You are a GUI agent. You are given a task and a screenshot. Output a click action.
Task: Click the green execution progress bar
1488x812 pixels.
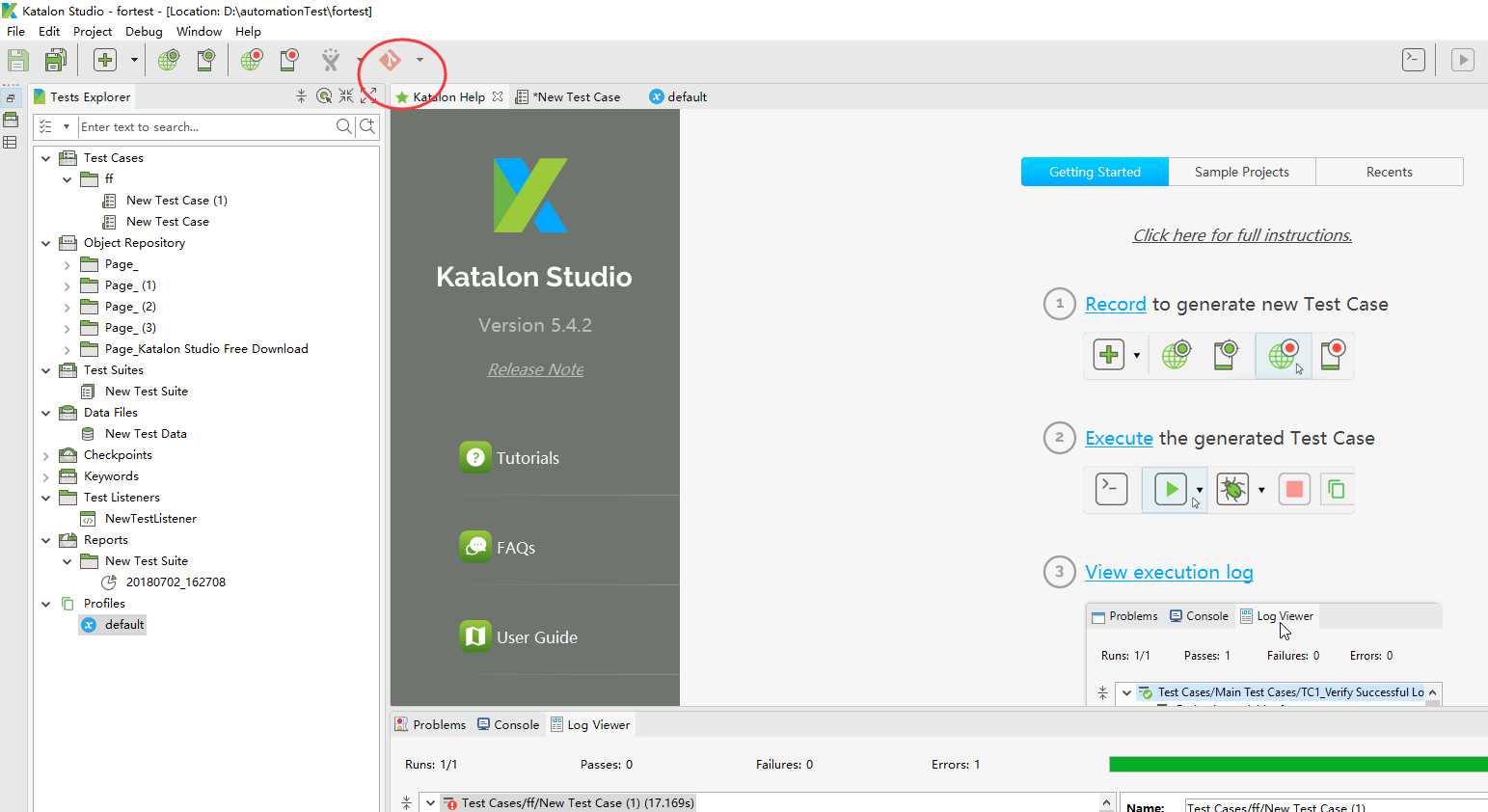1298,764
